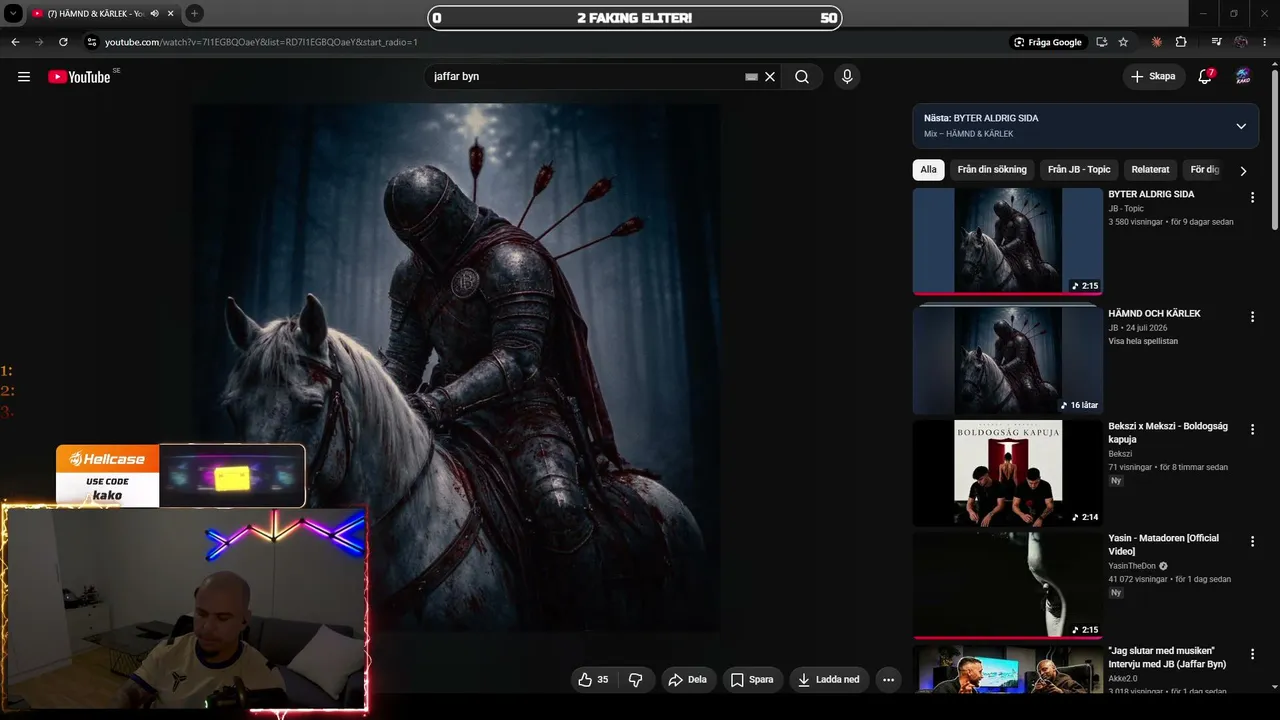Select the För dig chip
Screen dimensions: 1280x720
[1205, 170]
